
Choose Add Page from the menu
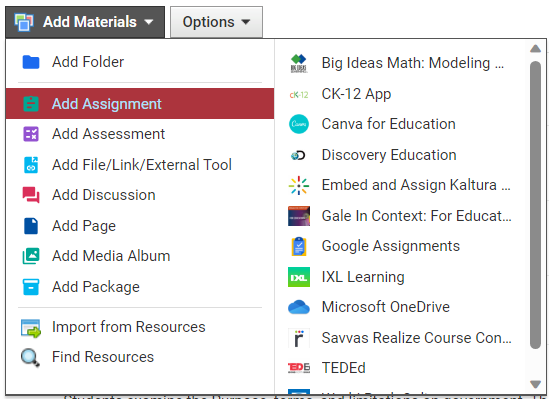(140, 226)
